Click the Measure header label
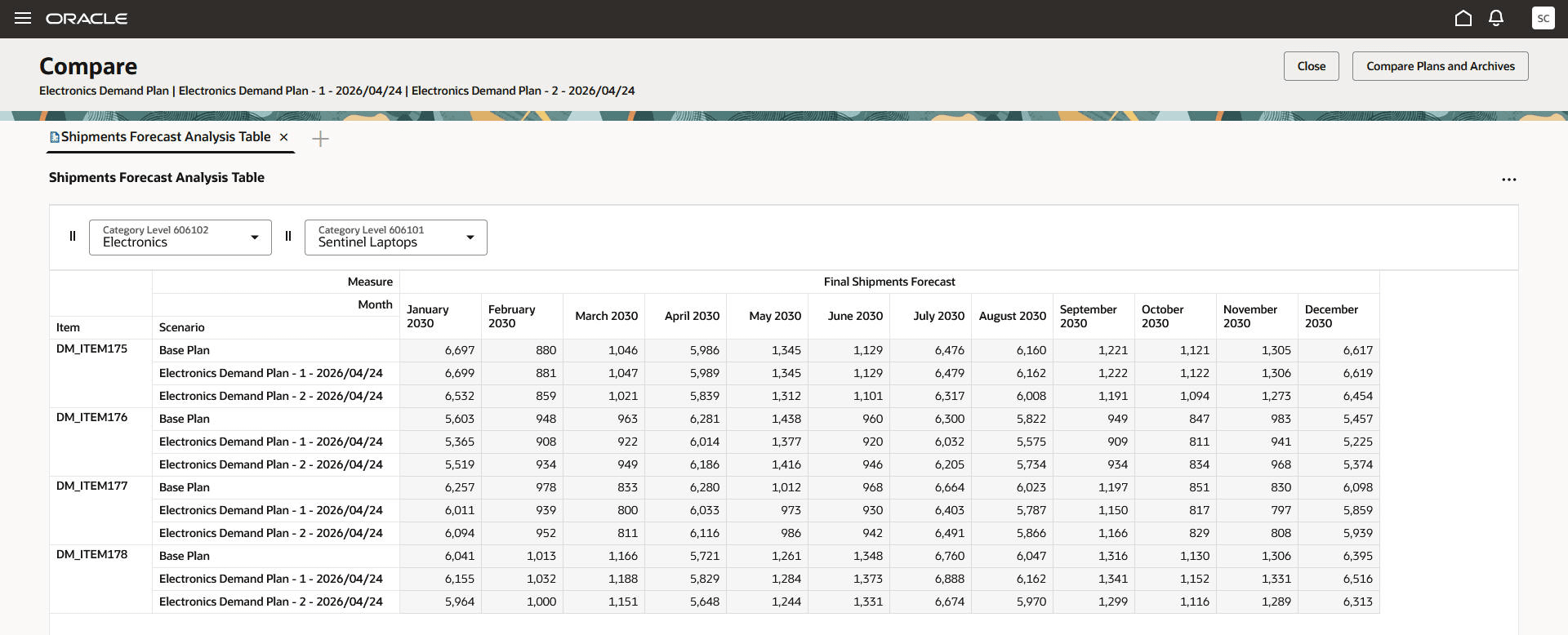1568x635 pixels. 370,282
